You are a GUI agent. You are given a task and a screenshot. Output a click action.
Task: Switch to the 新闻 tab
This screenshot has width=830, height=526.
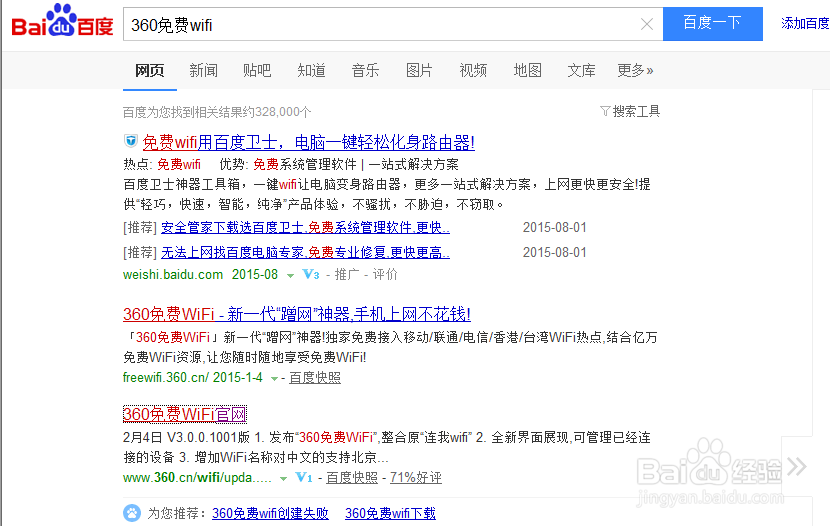click(x=203, y=70)
